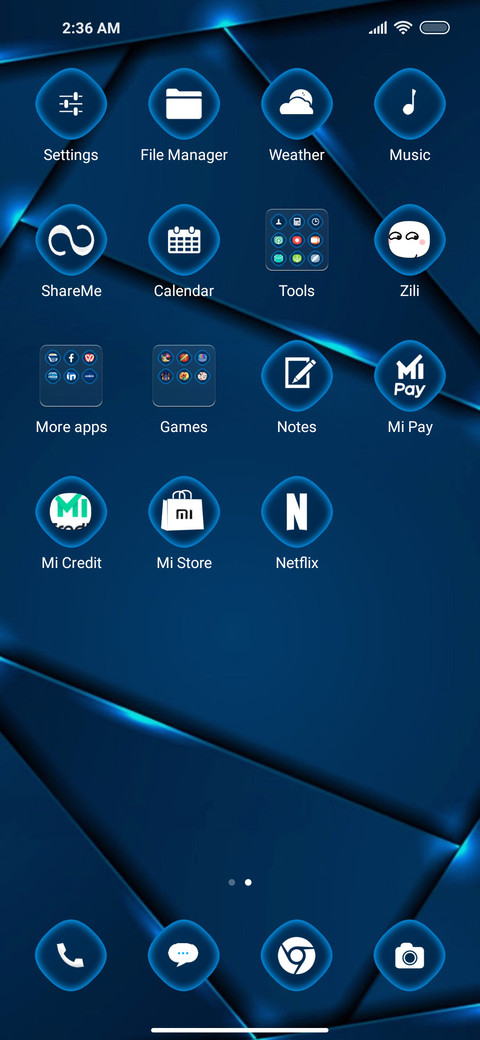
Task: Open Messages from the dock
Action: pos(184,956)
